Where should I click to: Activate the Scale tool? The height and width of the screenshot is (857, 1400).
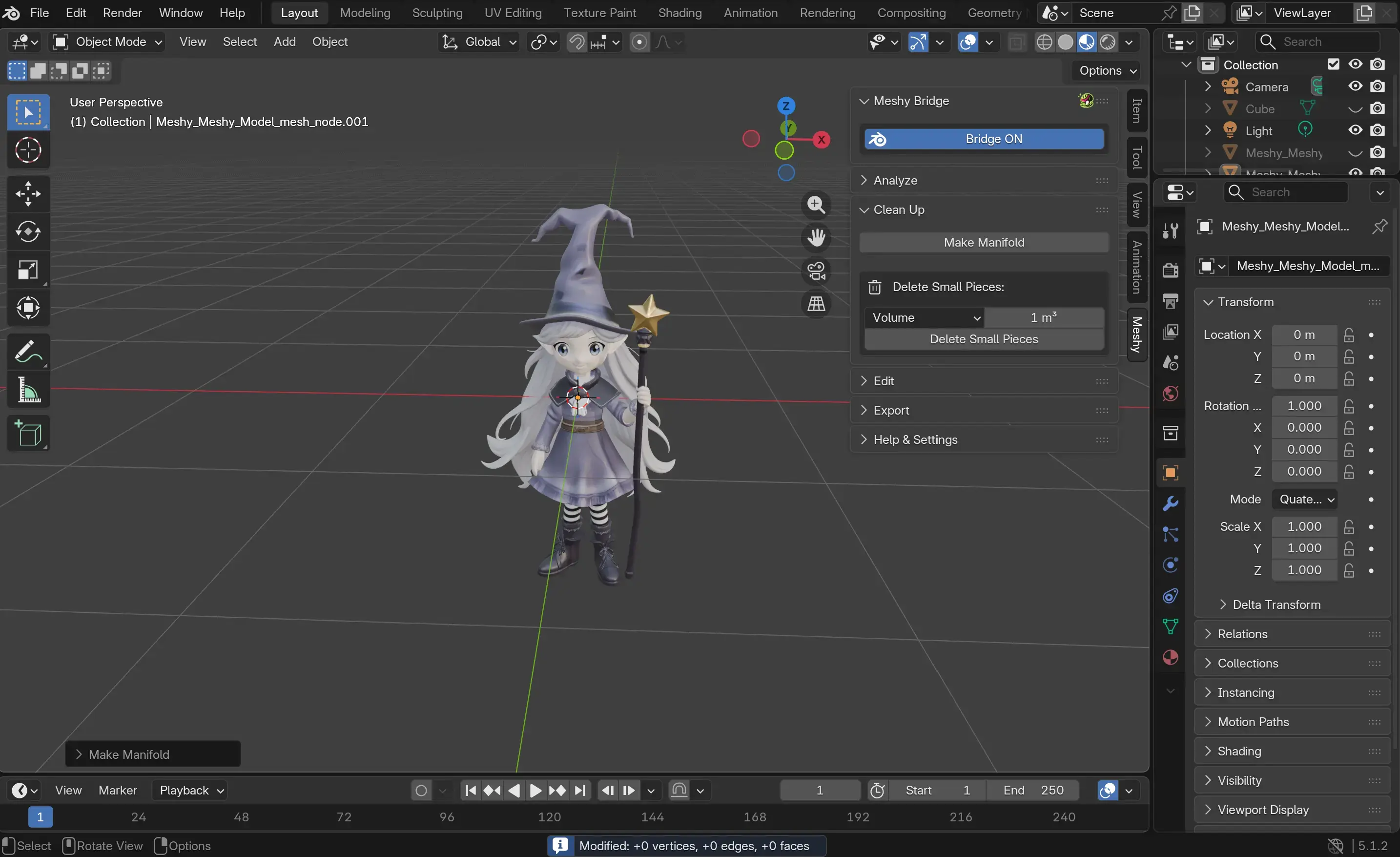pos(28,270)
